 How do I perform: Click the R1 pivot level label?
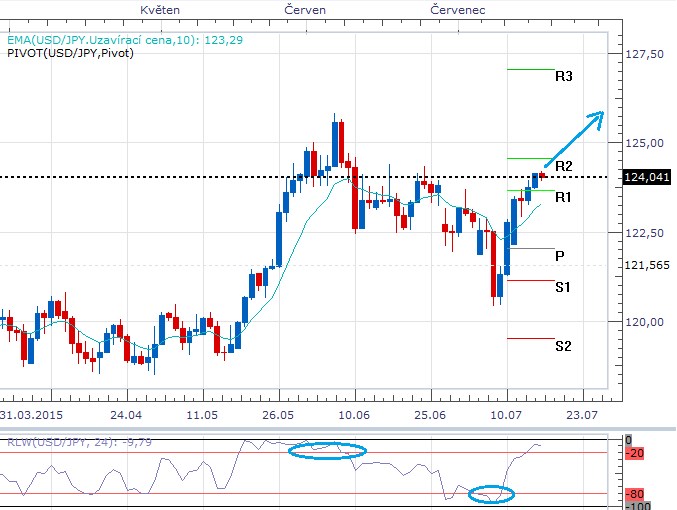click(563, 197)
